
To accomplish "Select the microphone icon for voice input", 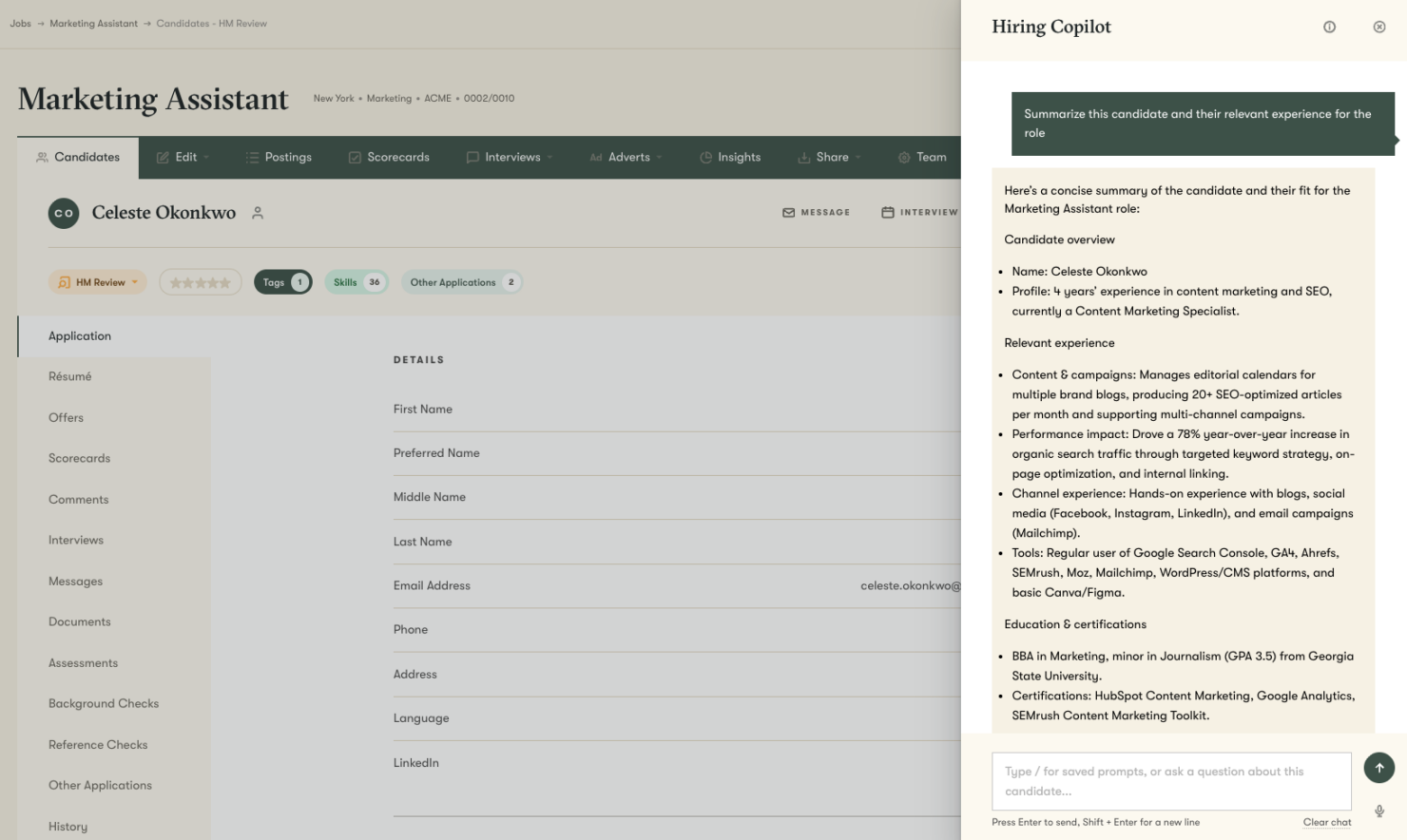I will (x=1379, y=811).
